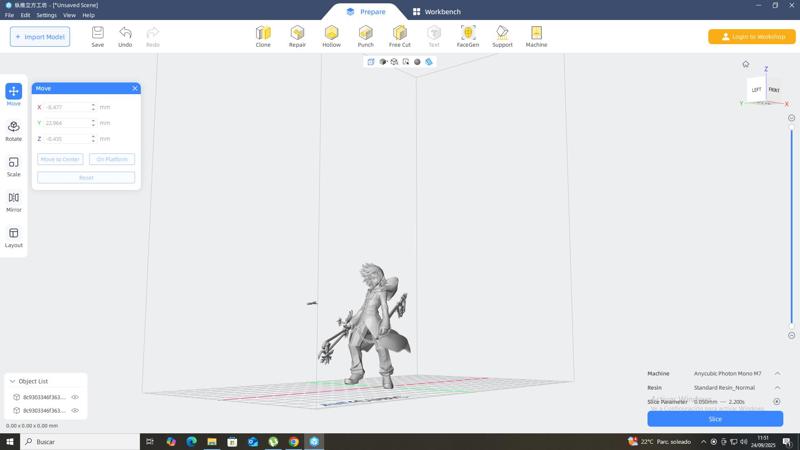Click the Import Model button
800x450 pixels.
click(40, 37)
